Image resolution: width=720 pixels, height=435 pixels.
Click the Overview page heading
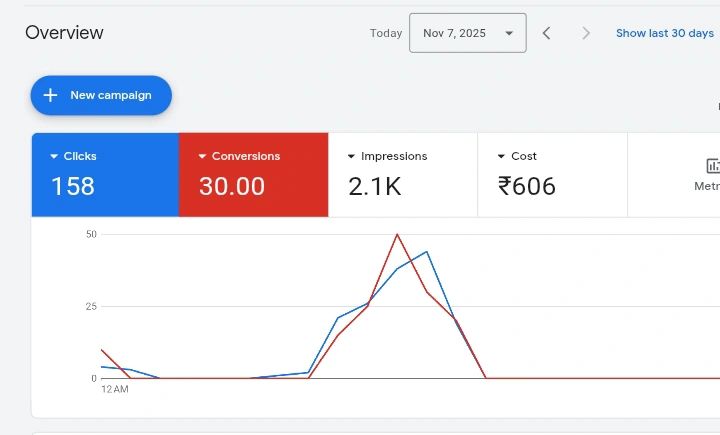click(x=64, y=33)
